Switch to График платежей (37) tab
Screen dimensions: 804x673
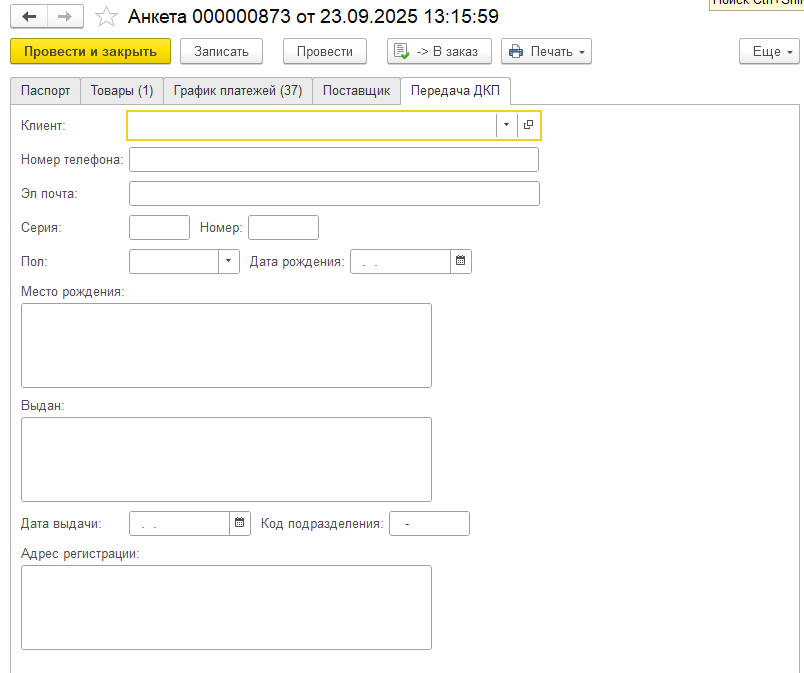tap(237, 91)
